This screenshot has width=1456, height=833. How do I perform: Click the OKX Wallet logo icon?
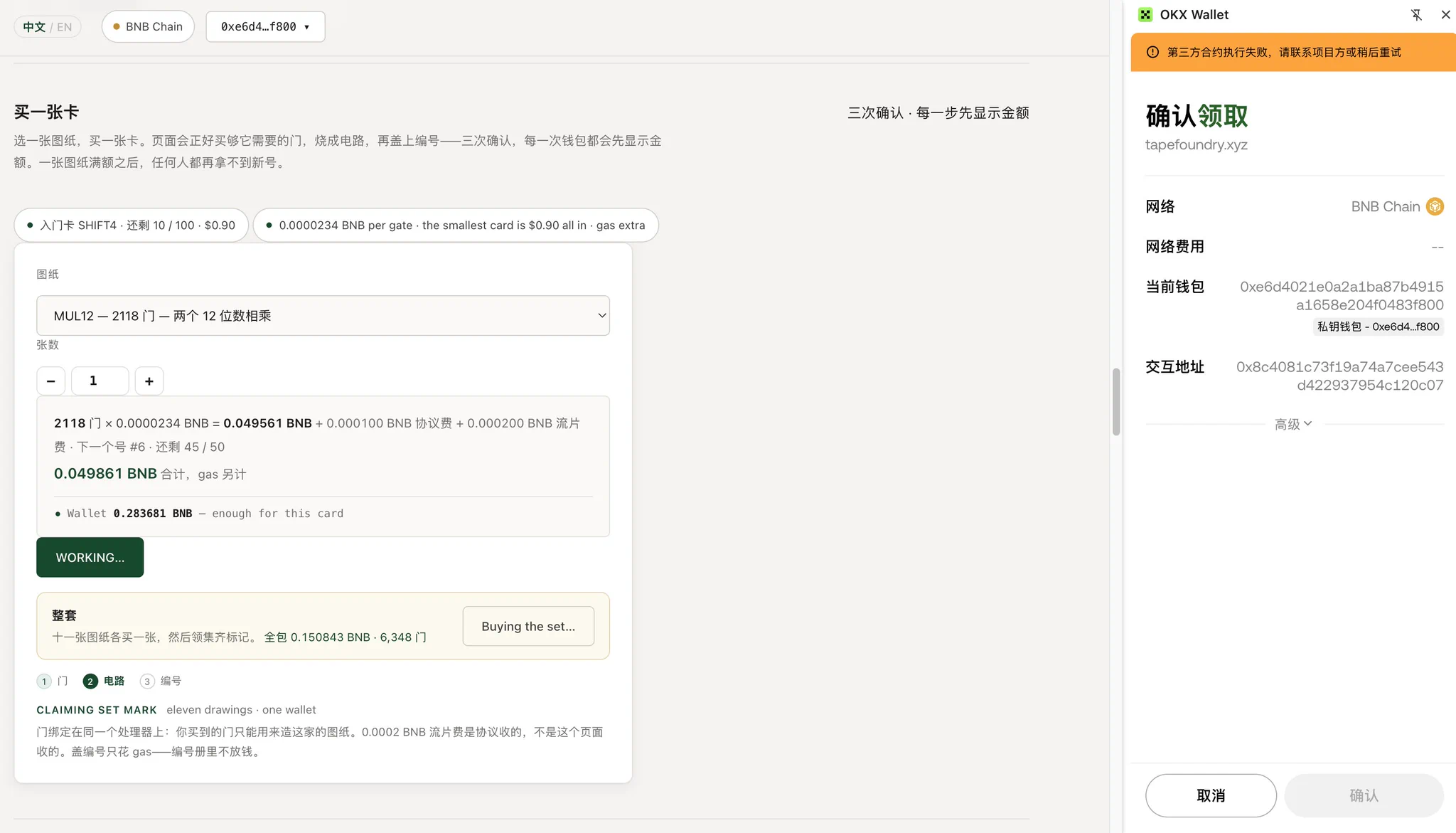coord(1145,15)
